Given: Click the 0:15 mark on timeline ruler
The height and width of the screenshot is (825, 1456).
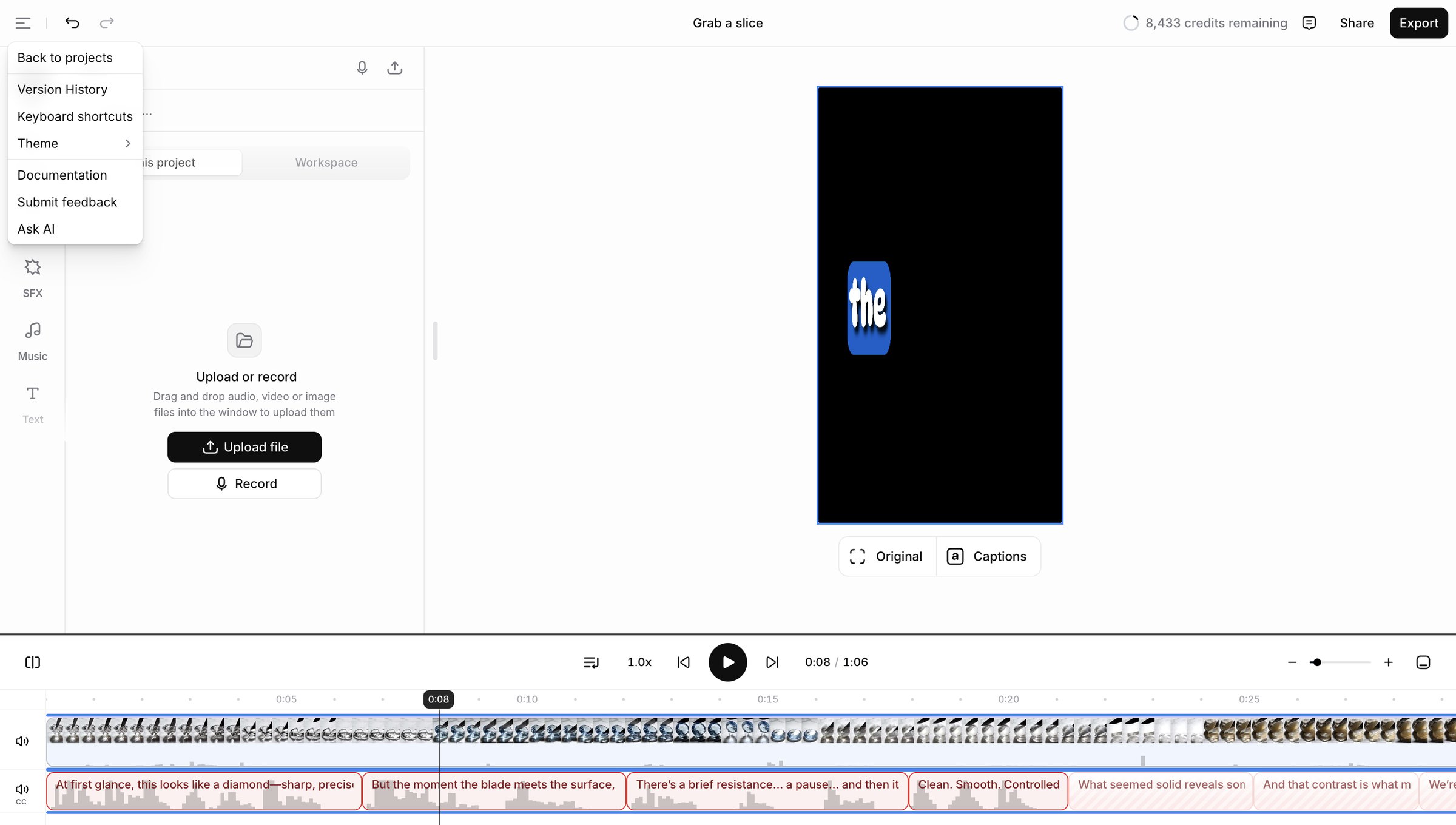Looking at the screenshot, I should pos(767,699).
